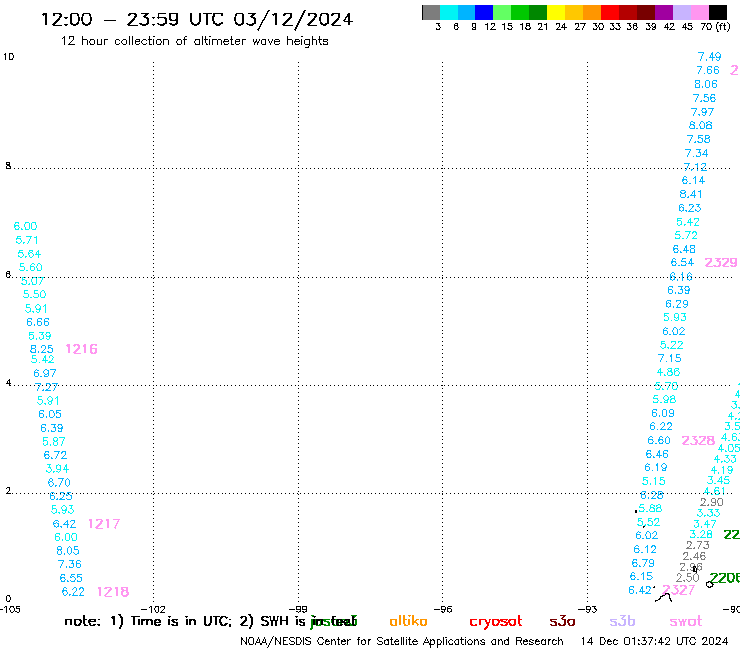The height and width of the screenshot is (650, 740).
Task: Click pink track time label 1216
Action: pos(81,349)
